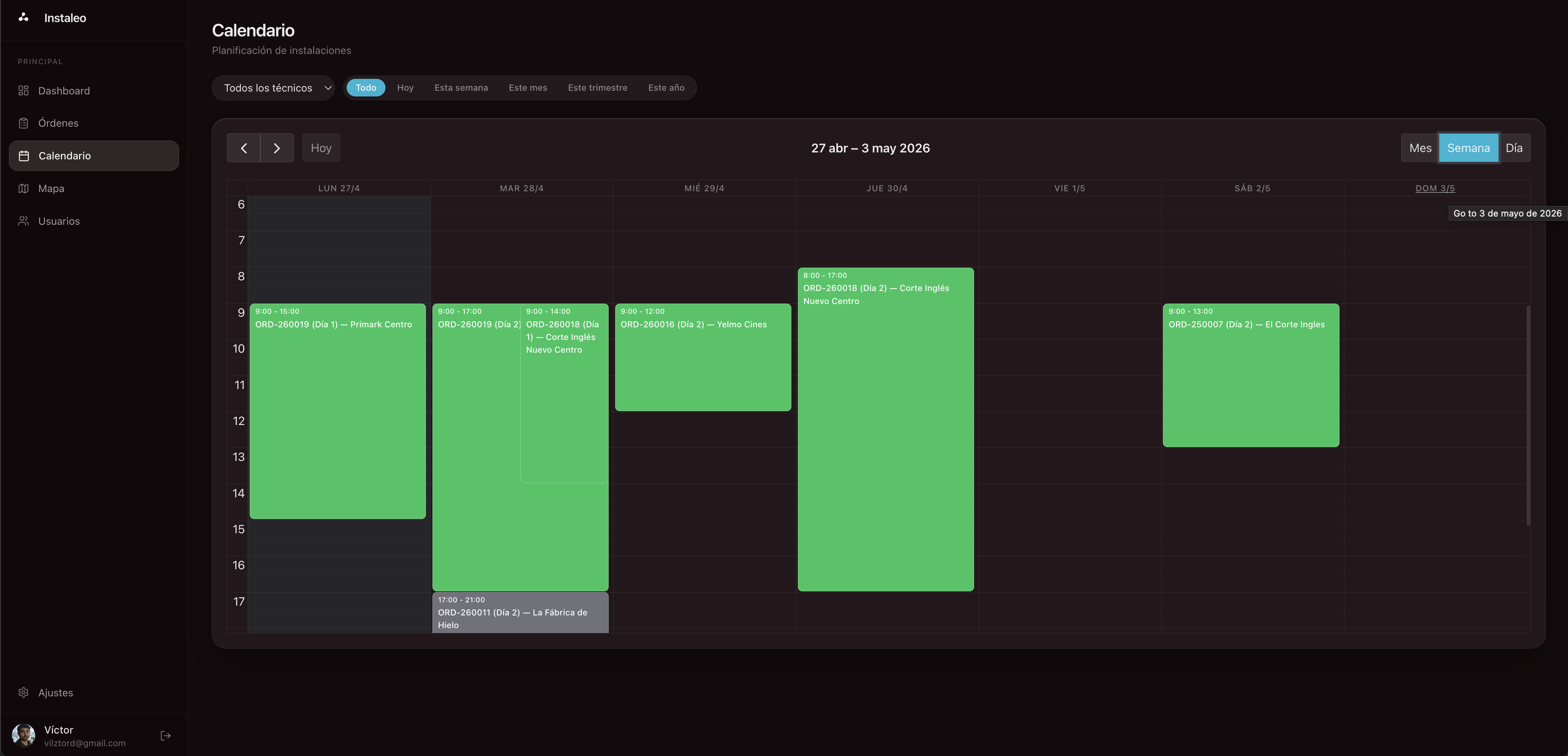The width and height of the screenshot is (1568, 756).
Task: Click the Ajustes gear icon
Action: [x=24, y=693]
